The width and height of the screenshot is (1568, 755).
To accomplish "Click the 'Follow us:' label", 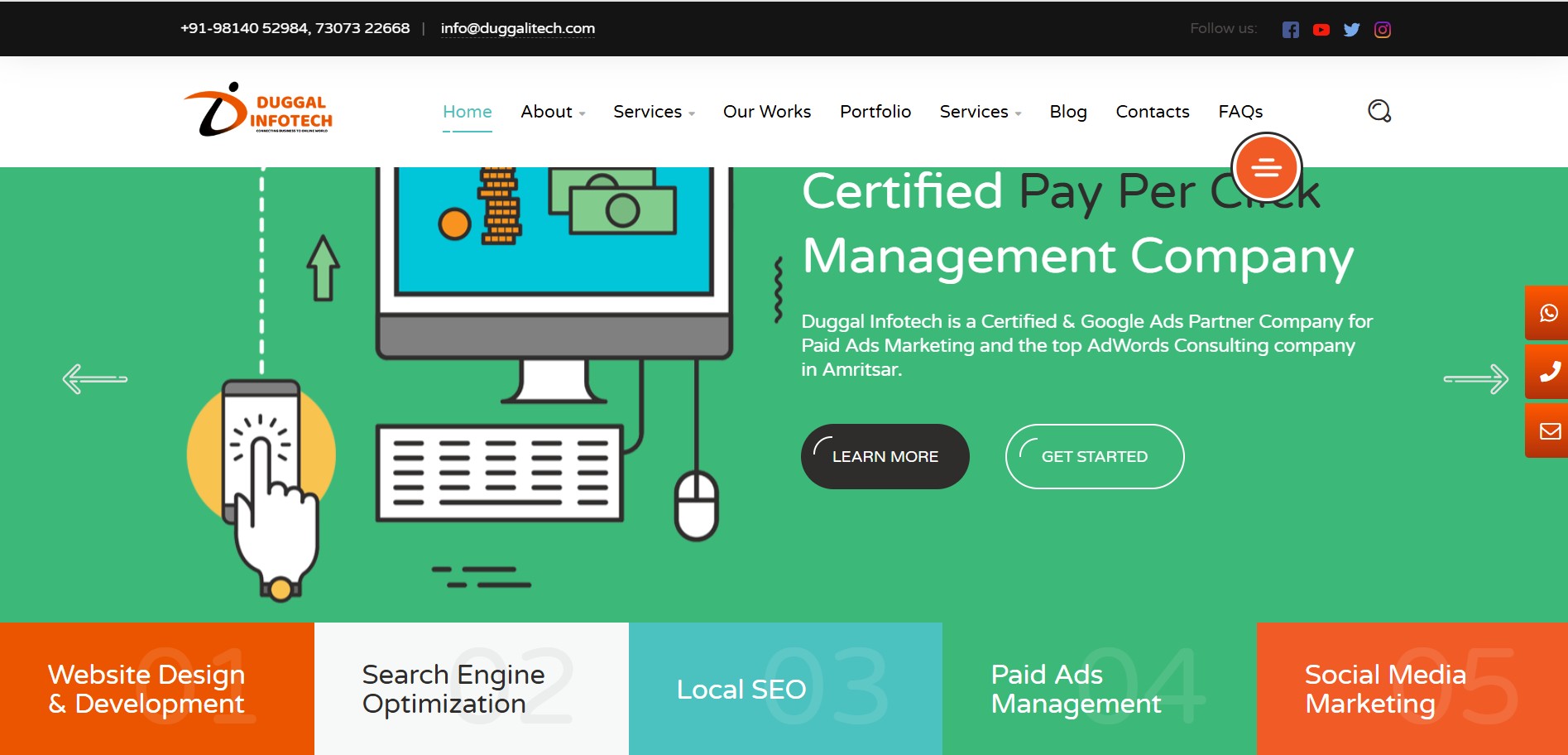I will tap(1223, 28).
